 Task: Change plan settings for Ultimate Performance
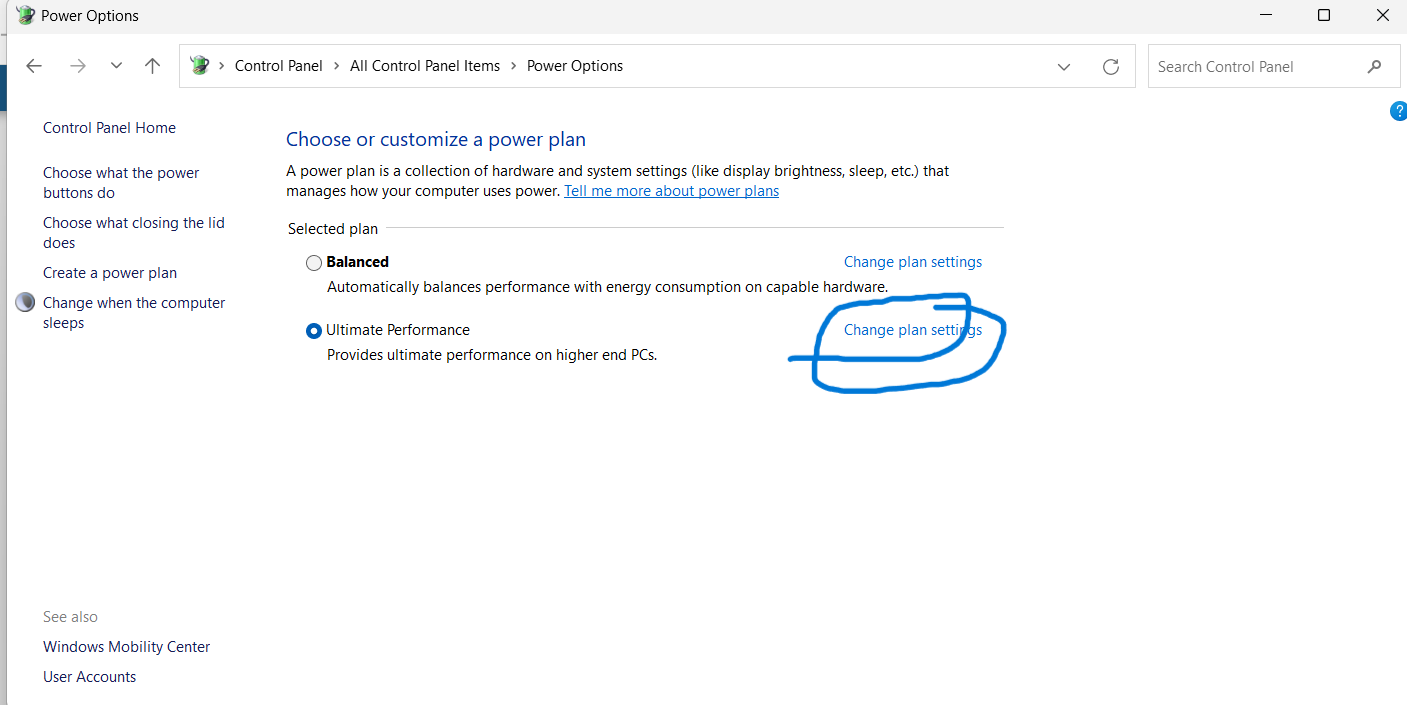coord(913,330)
